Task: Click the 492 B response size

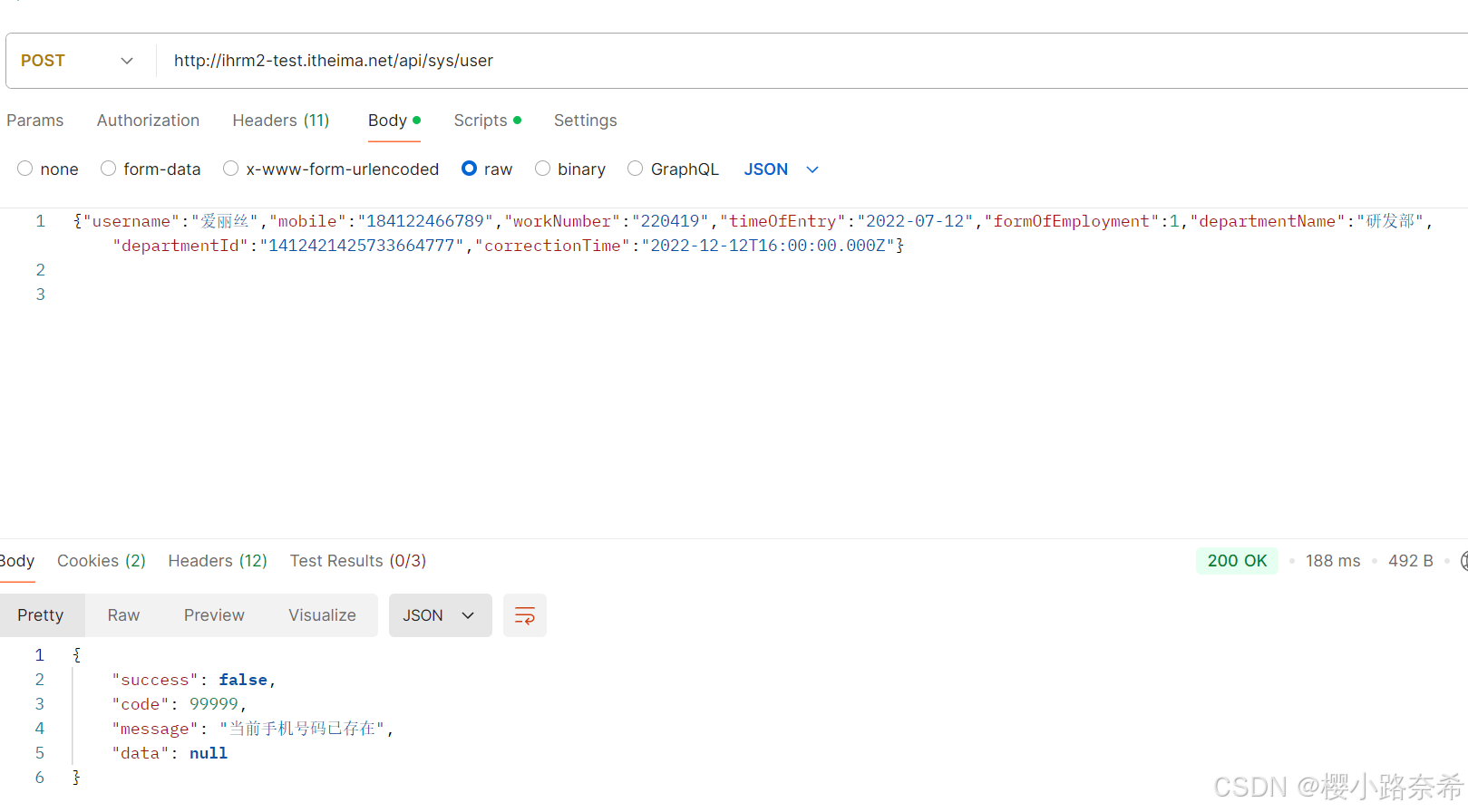Action: [1411, 561]
